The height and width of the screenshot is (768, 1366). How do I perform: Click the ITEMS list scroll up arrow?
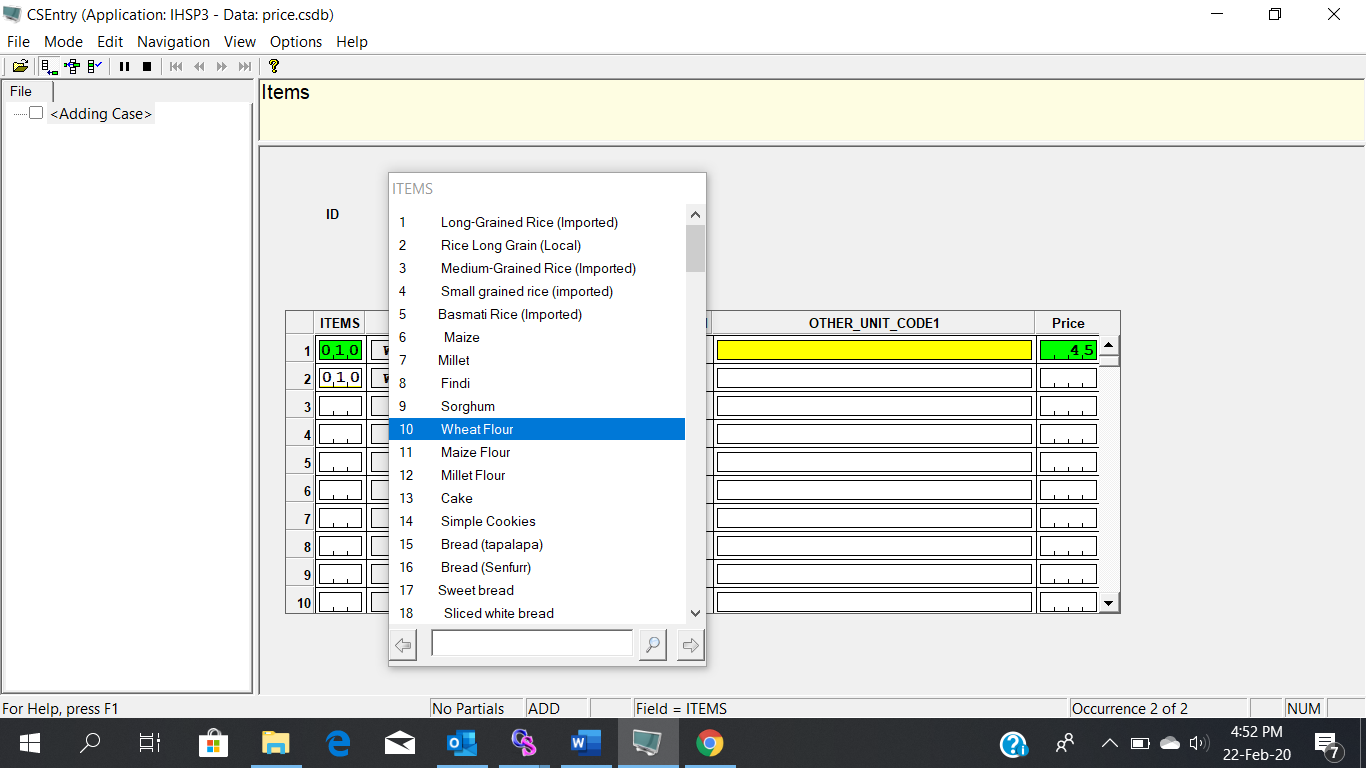(x=696, y=214)
